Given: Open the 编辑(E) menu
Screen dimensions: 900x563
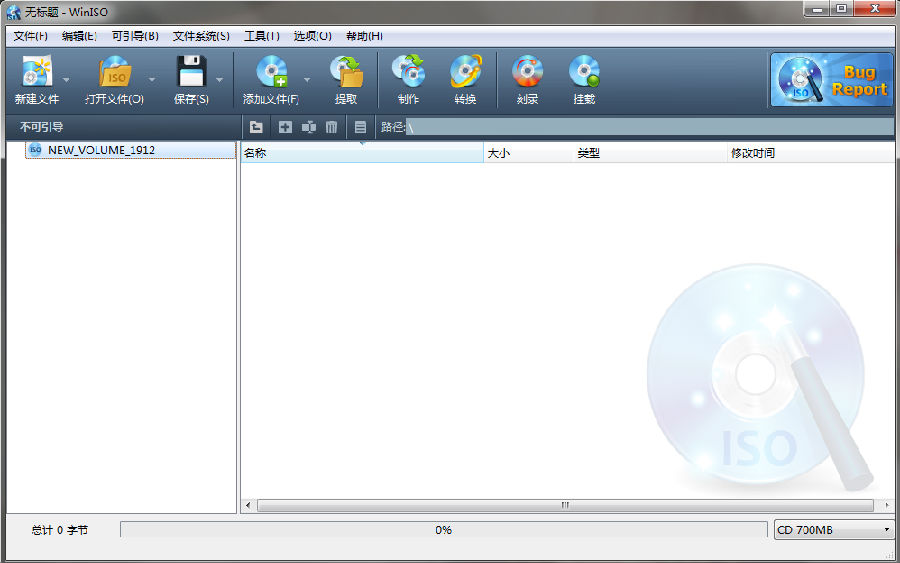Looking at the screenshot, I should click(x=79, y=36).
